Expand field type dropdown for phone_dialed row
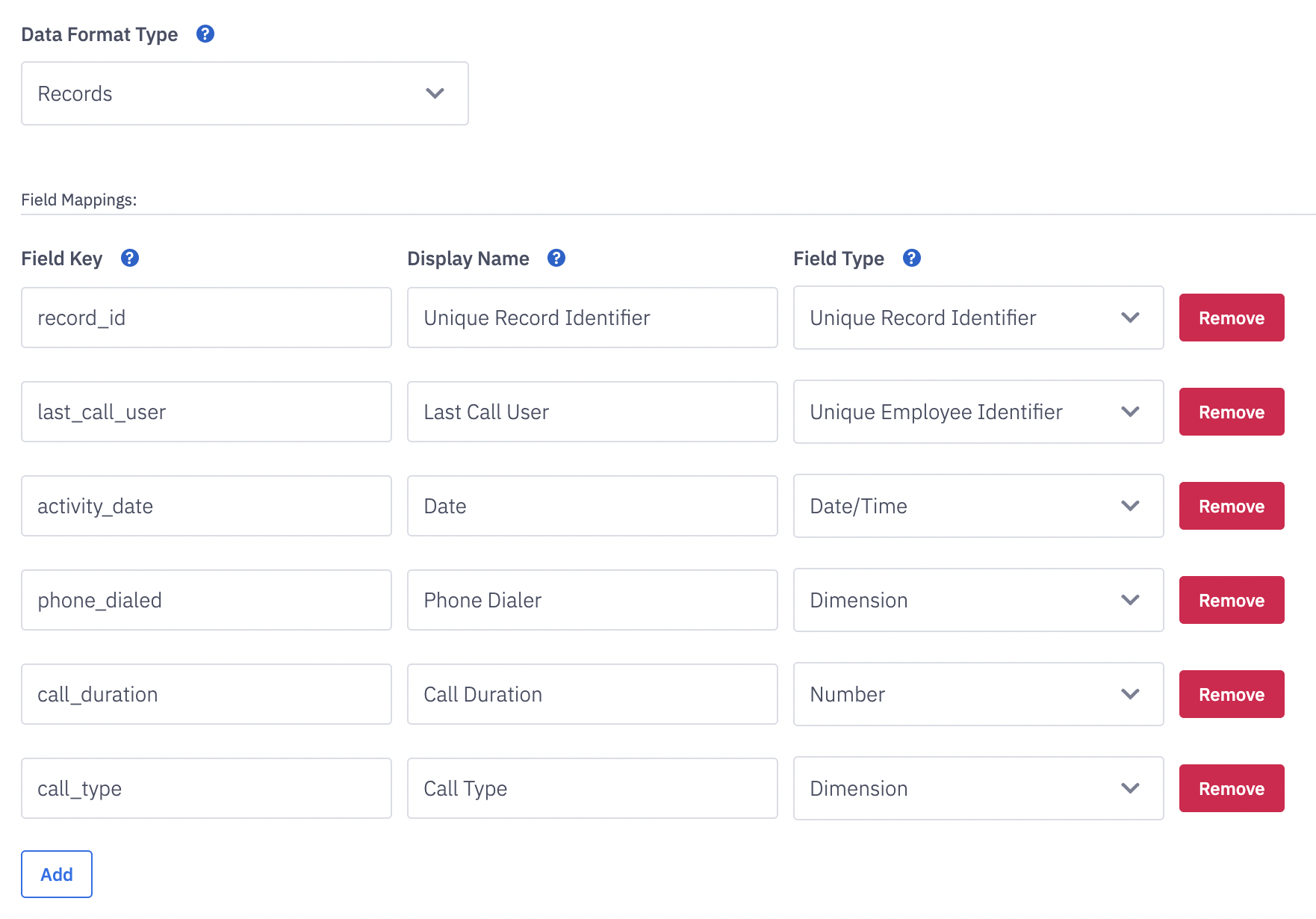 point(978,600)
